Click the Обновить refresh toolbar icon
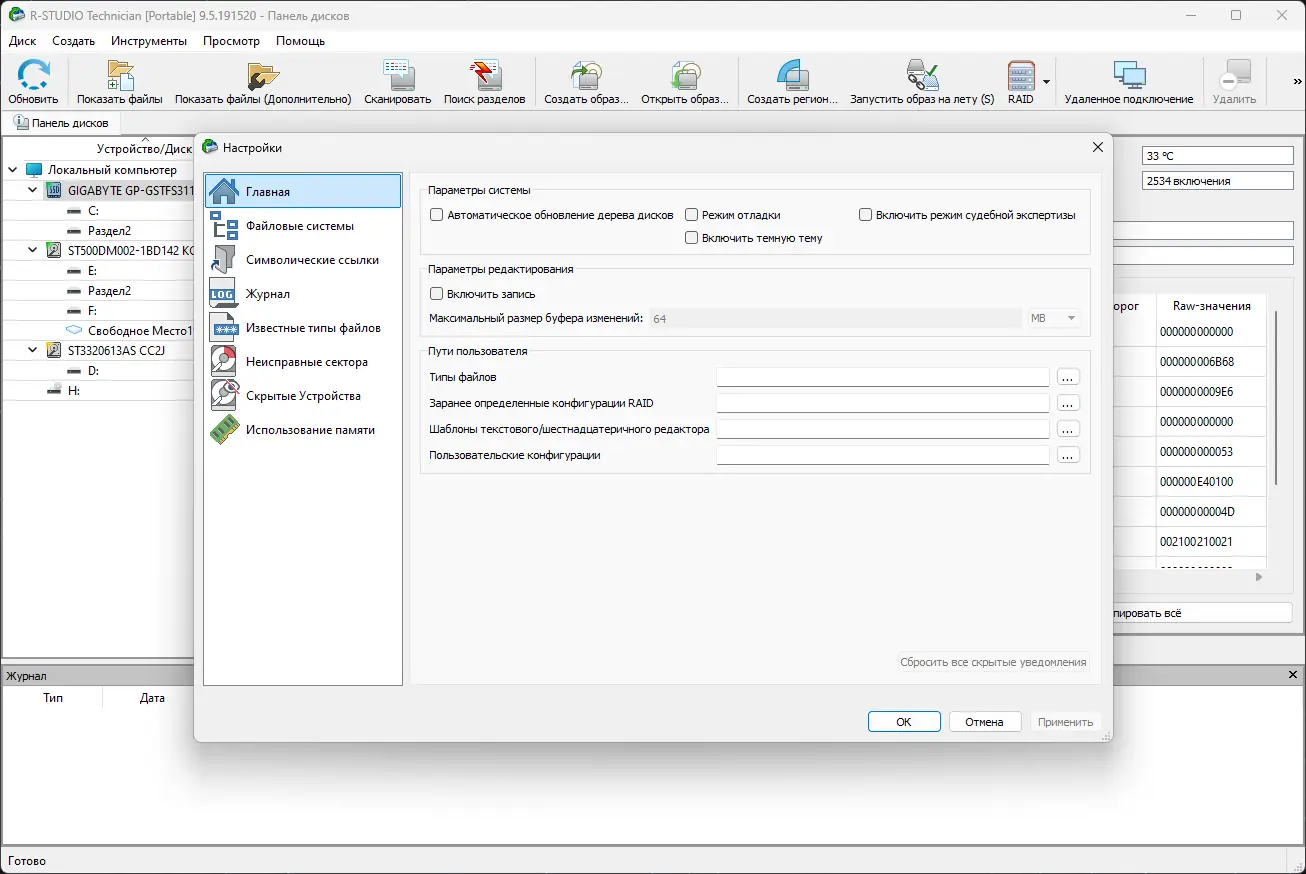Screen dimensions: 1306x874 (33, 76)
